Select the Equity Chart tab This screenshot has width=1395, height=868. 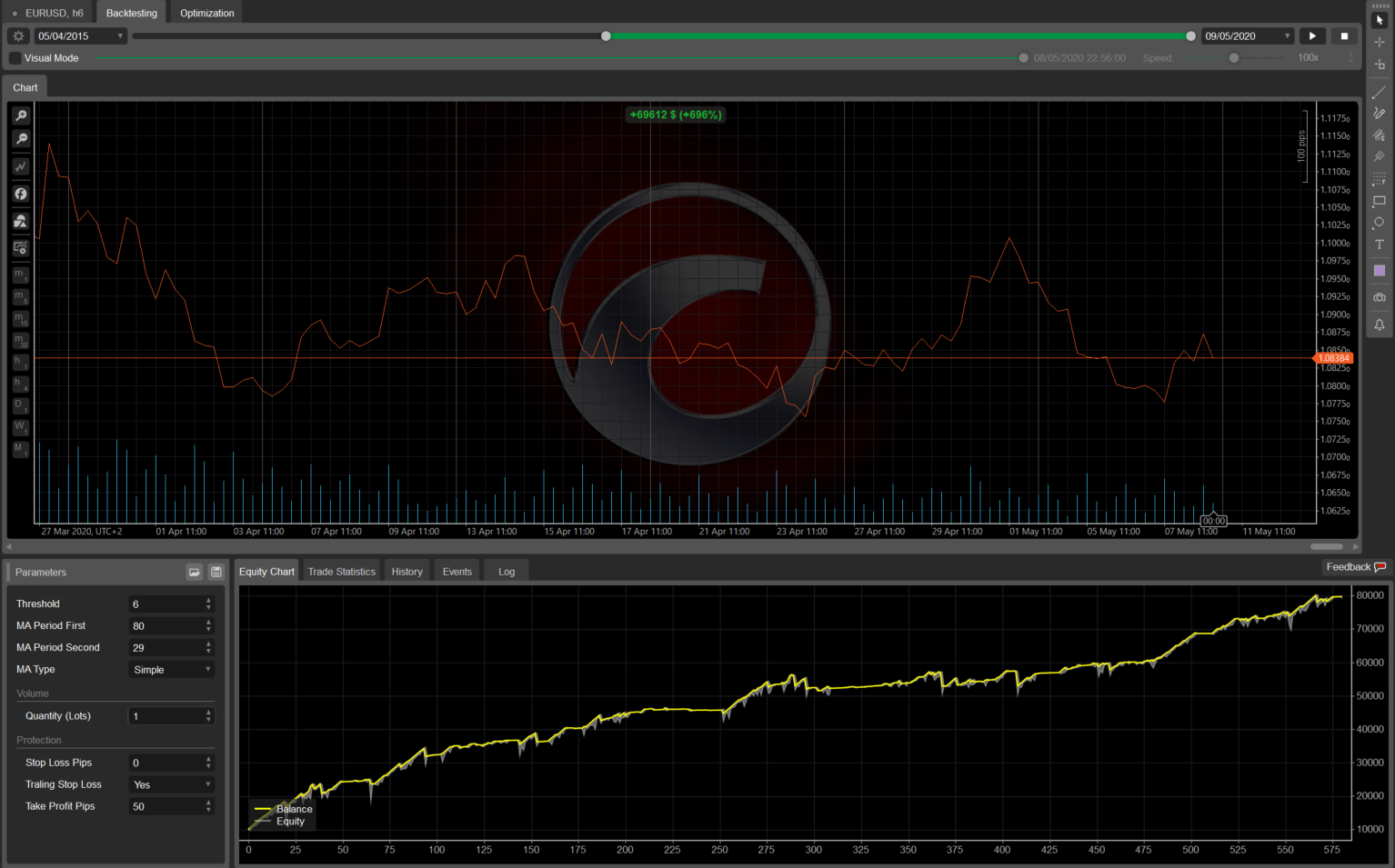point(266,572)
